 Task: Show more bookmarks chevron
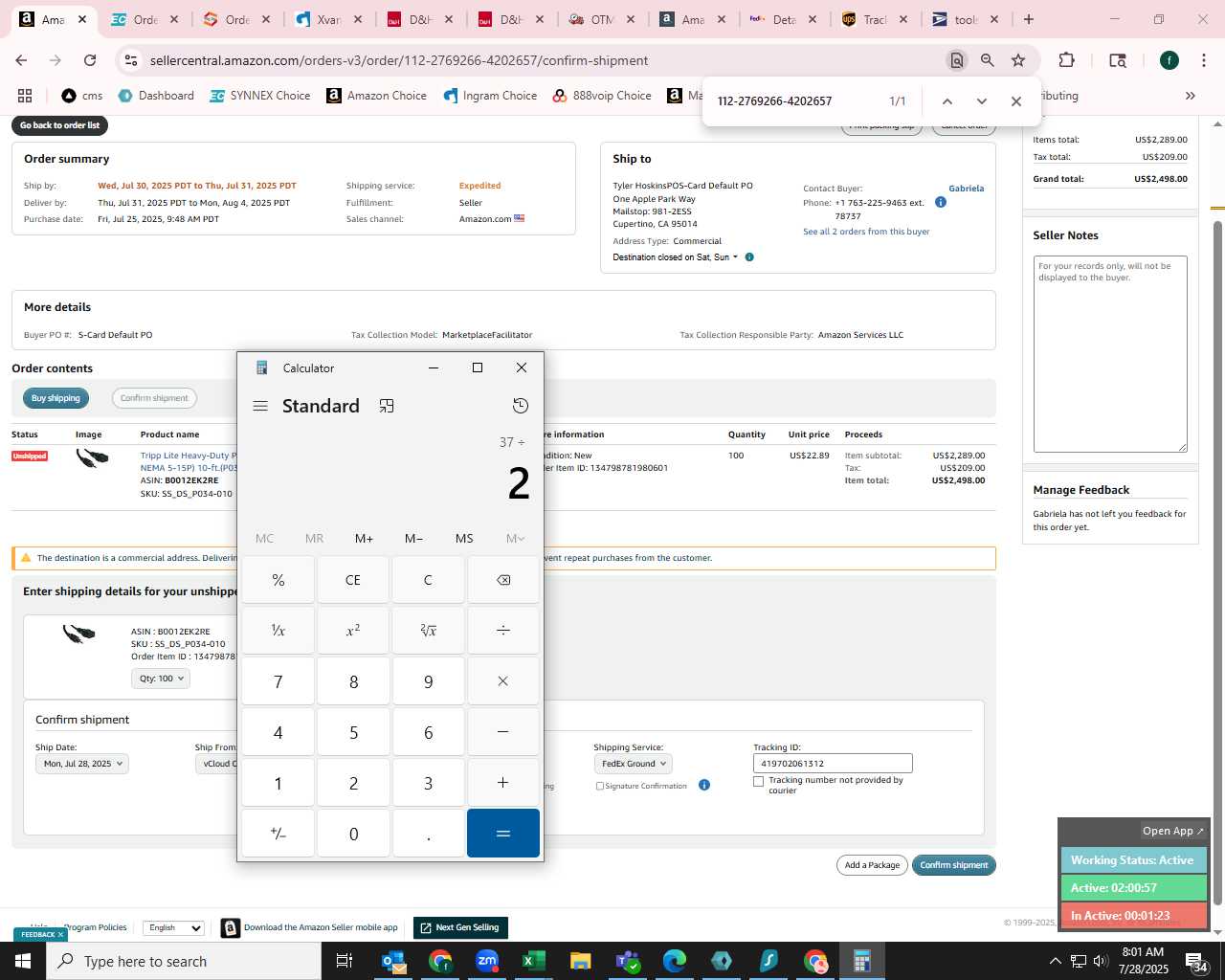[x=1191, y=96]
